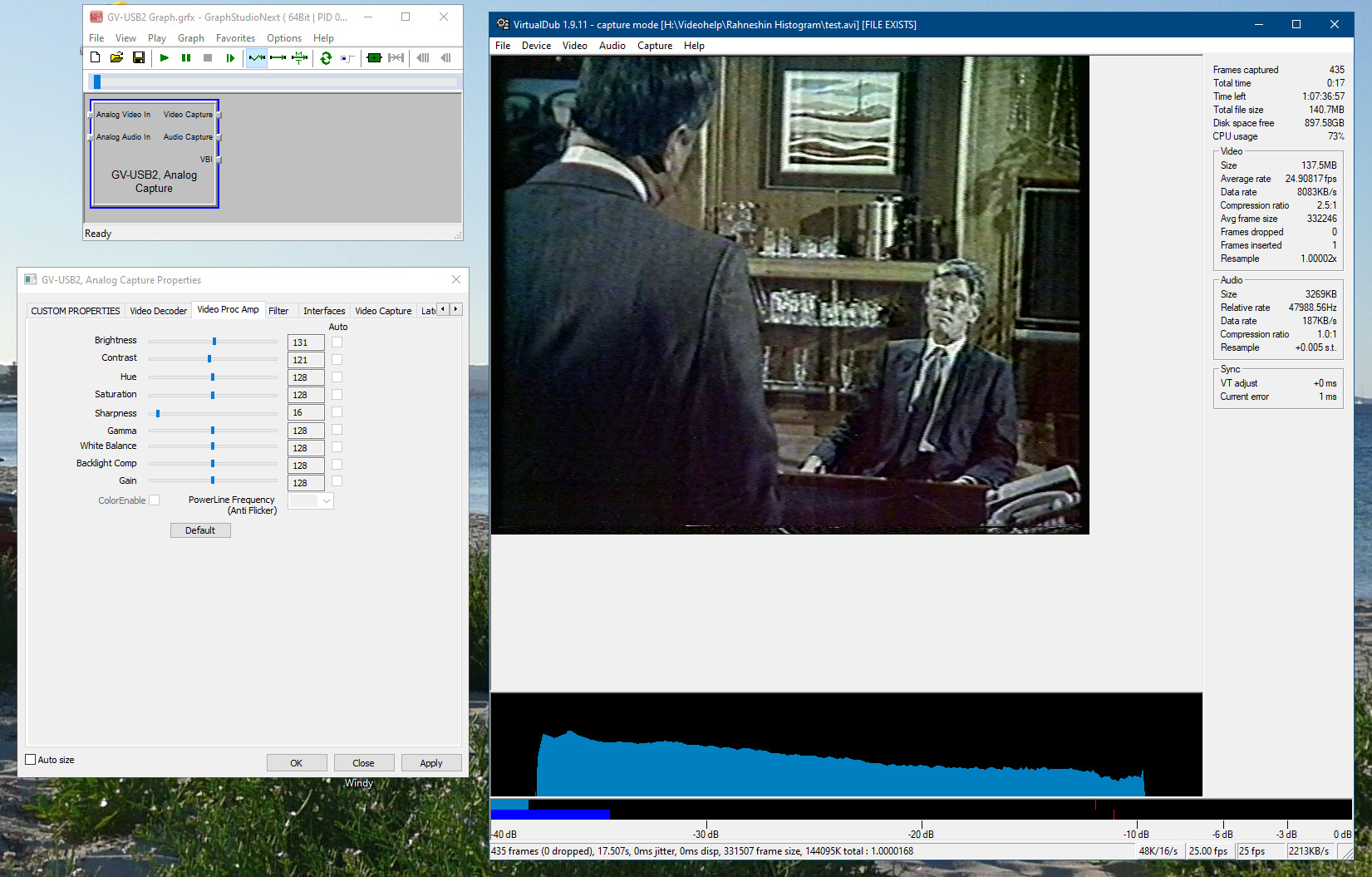Screen dimensions: 1372x877
Task: Open the Capture menu in VirtualDub
Action: [655, 46]
